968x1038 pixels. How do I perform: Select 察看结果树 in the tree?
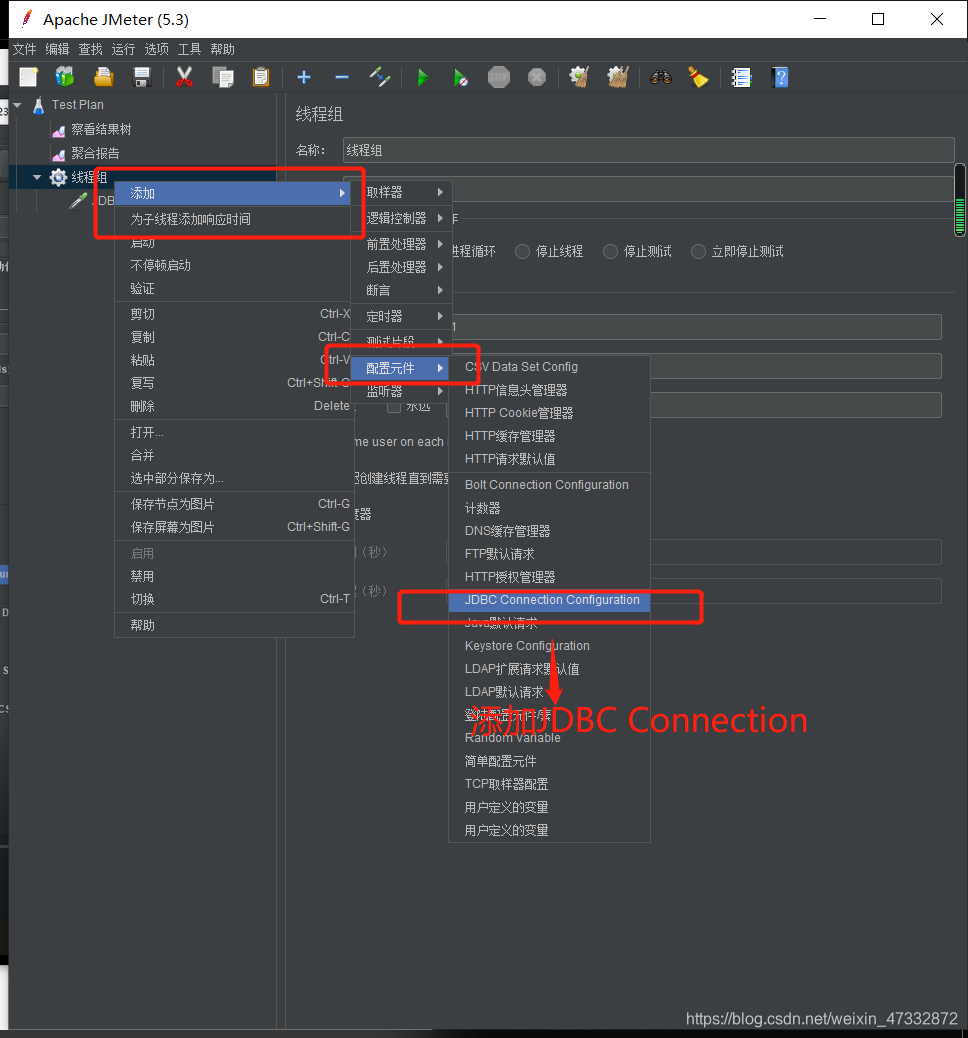pyautogui.click(x=101, y=129)
